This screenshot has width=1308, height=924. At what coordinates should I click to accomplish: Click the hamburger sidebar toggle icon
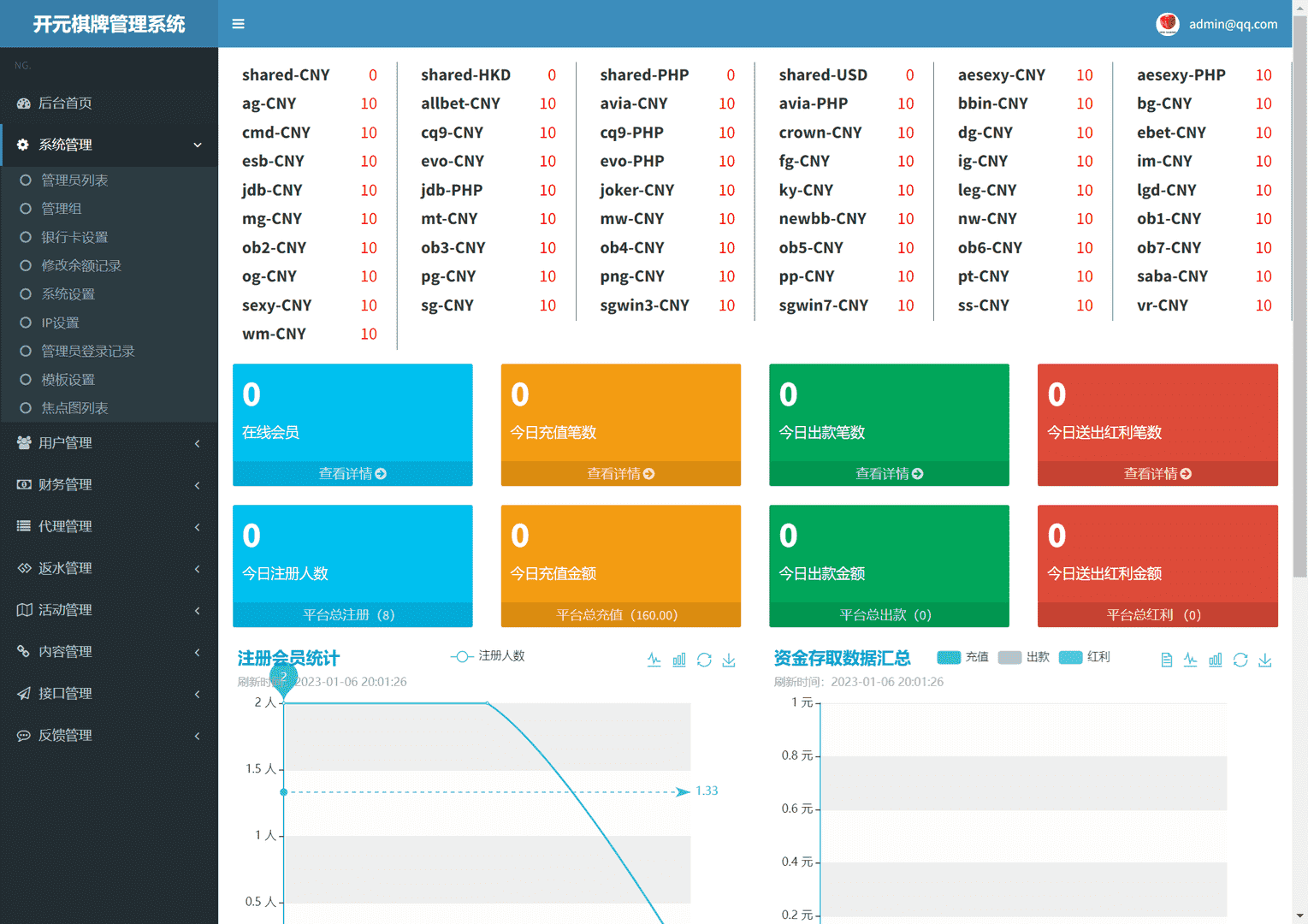238,24
